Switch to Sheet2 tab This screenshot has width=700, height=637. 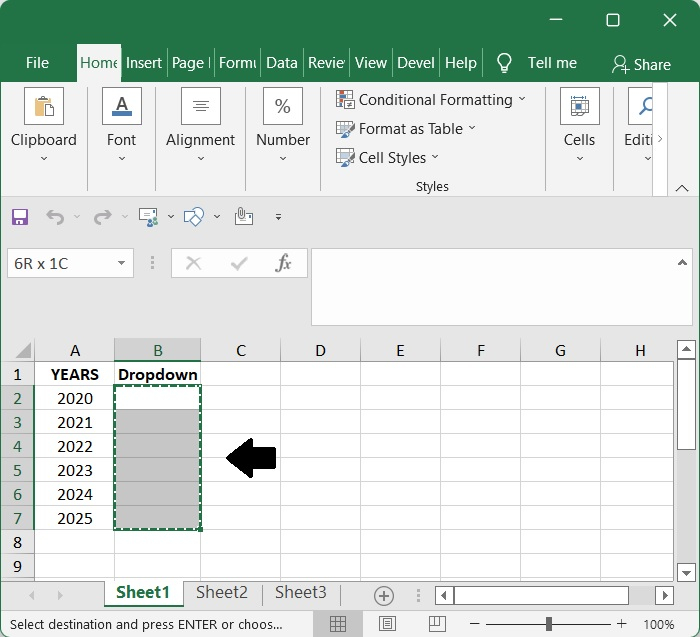221,592
